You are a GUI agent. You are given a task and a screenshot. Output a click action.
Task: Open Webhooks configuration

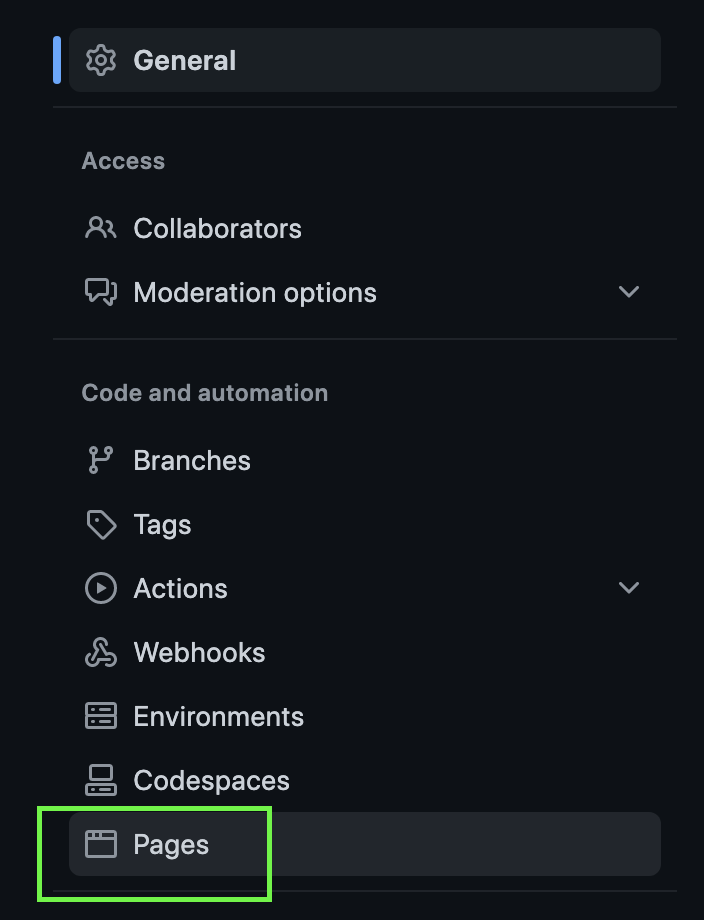pyautogui.click(x=199, y=652)
